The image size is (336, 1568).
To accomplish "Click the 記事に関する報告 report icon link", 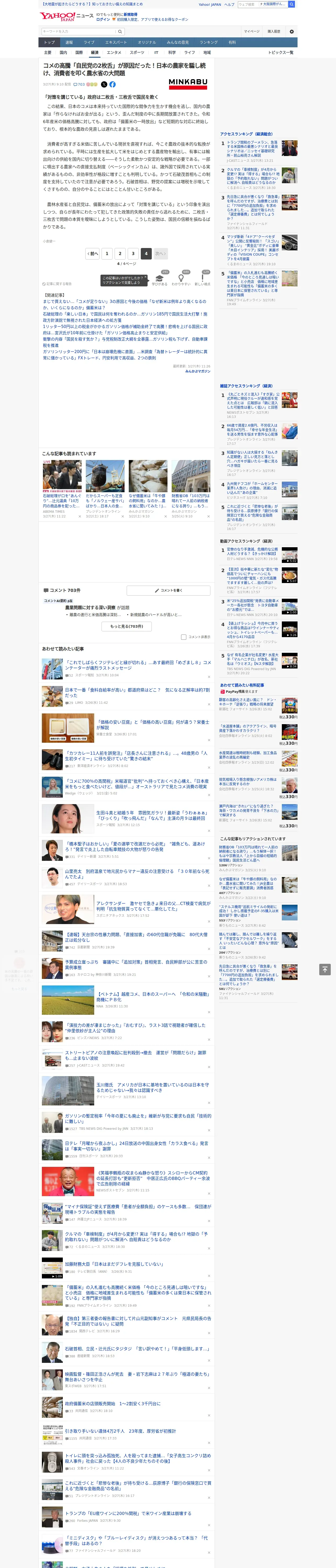I will click(57, 284).
